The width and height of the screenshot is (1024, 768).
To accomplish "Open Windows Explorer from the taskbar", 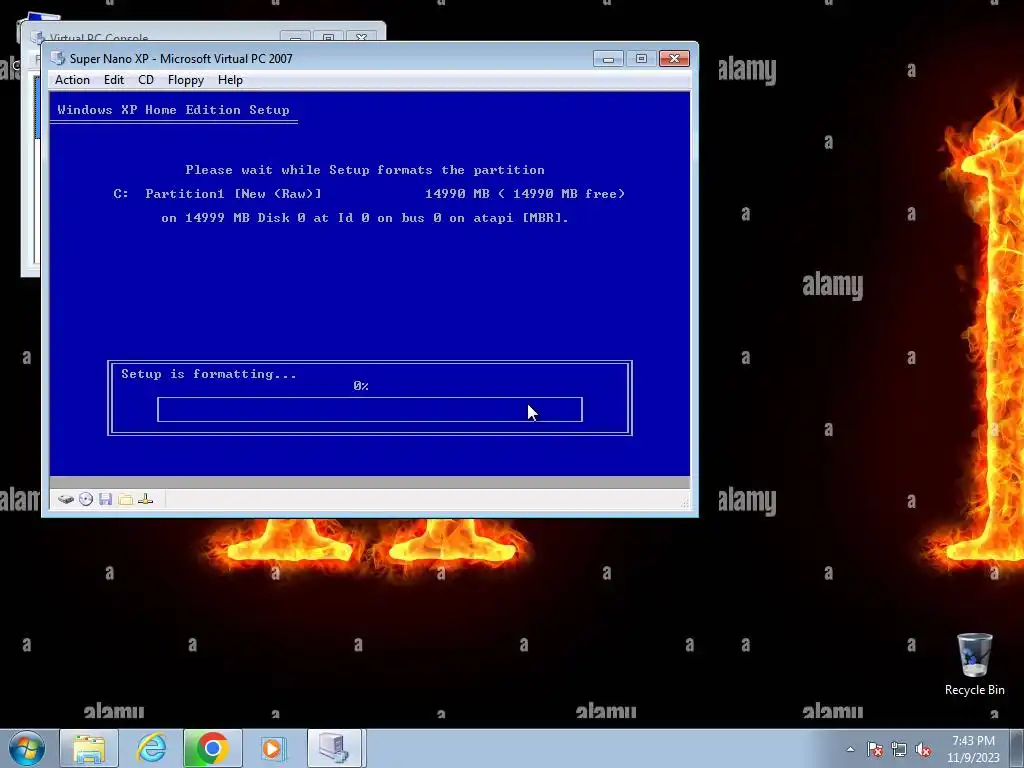I will click(x=89, y=748).
